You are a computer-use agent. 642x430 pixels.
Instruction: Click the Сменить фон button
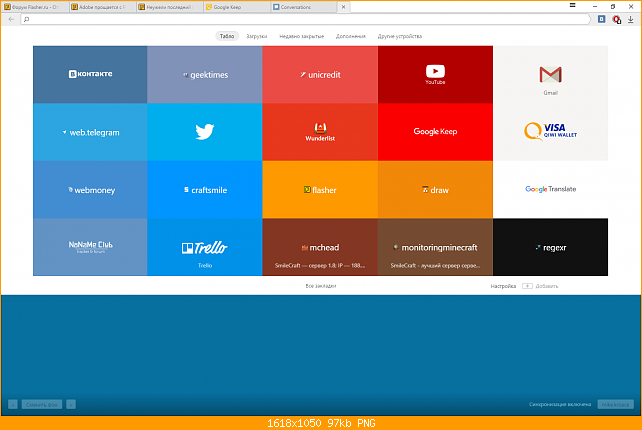point(42,405)
